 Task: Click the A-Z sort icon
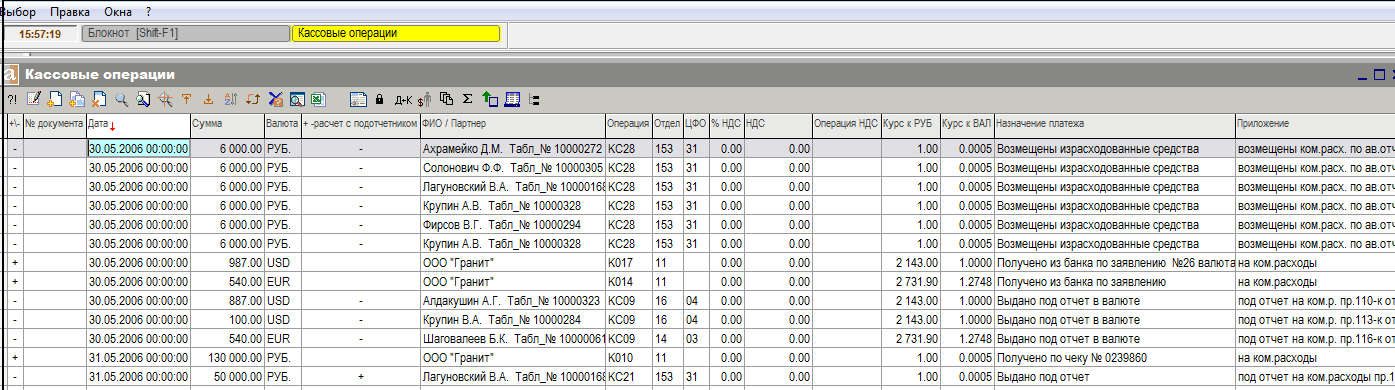click(x=230, y=99)
